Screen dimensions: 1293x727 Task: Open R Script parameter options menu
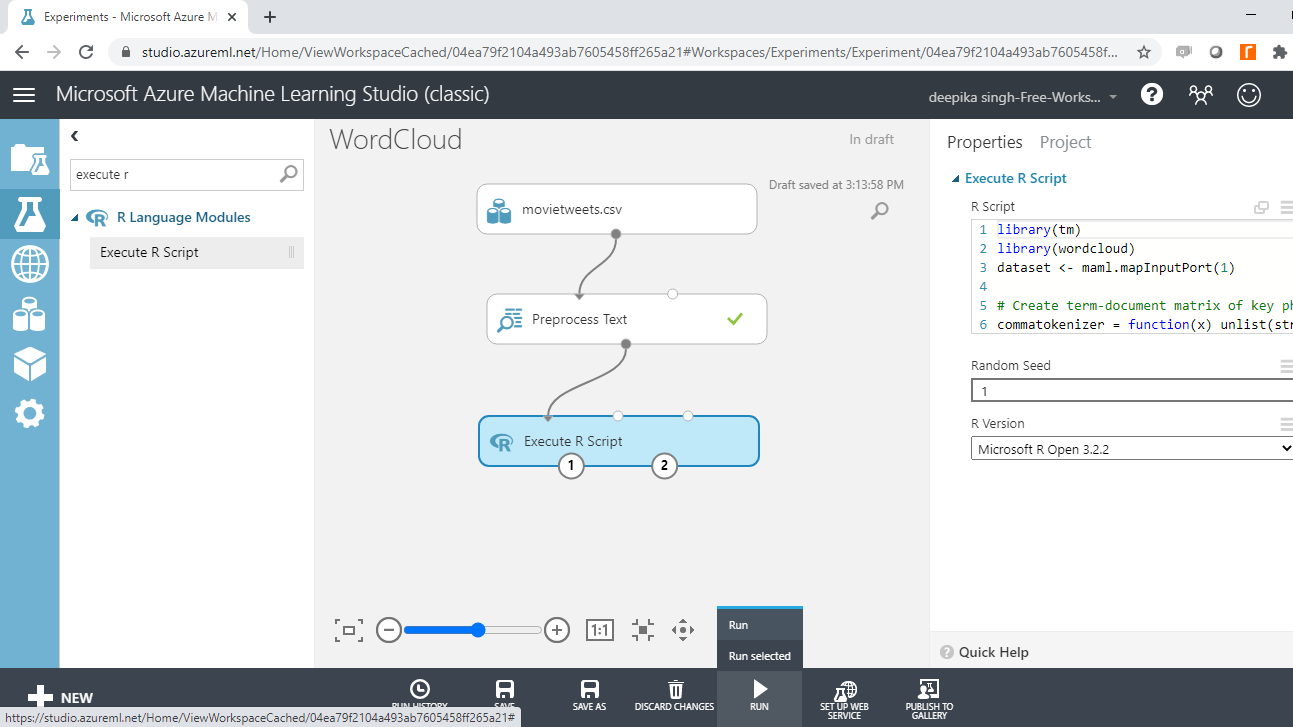point(1287,207)
